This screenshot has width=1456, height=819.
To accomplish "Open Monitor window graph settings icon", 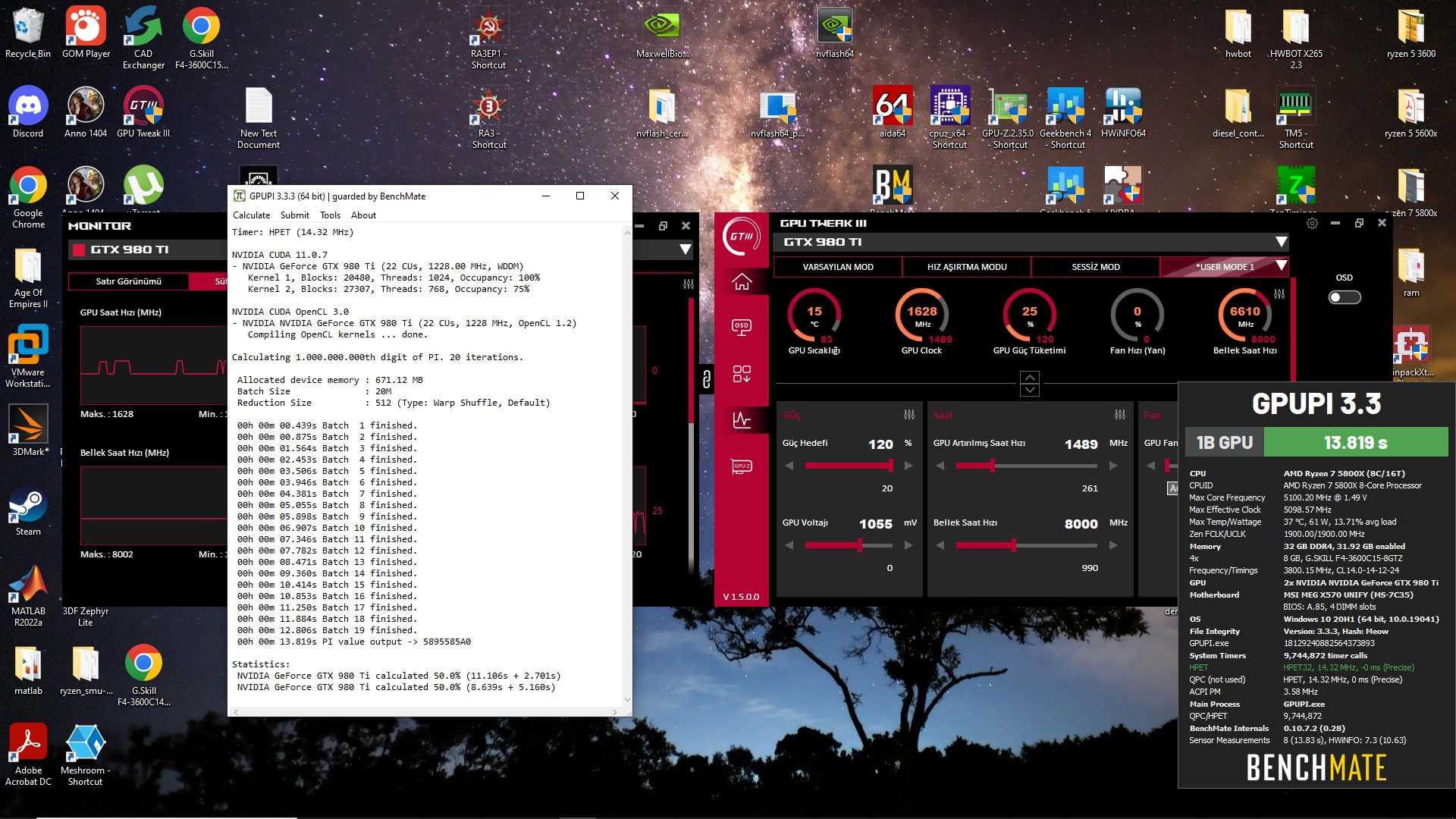I will [688, 284].
